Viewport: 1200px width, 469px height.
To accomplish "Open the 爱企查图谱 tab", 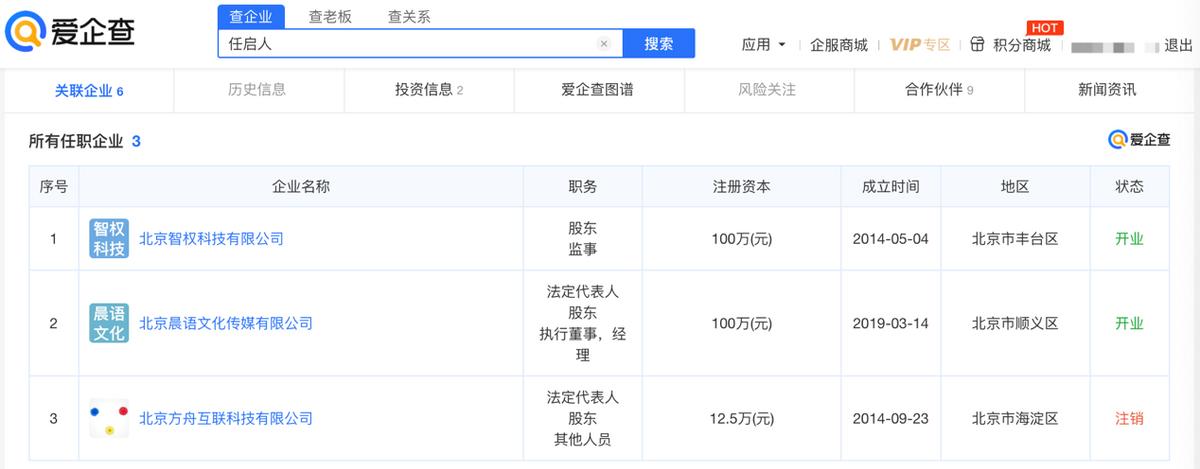I will tap(598, 90).
